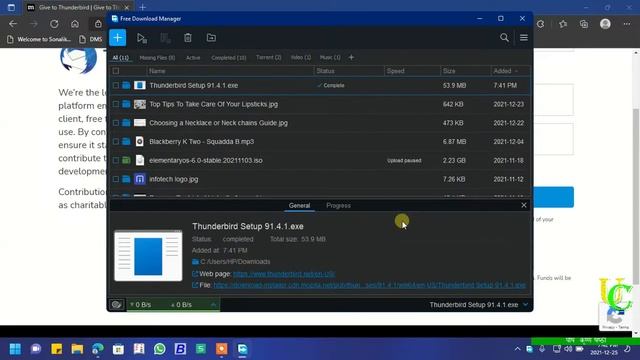Click the Status column header
Screen dimensions: 640x360
tap(349, 71)
